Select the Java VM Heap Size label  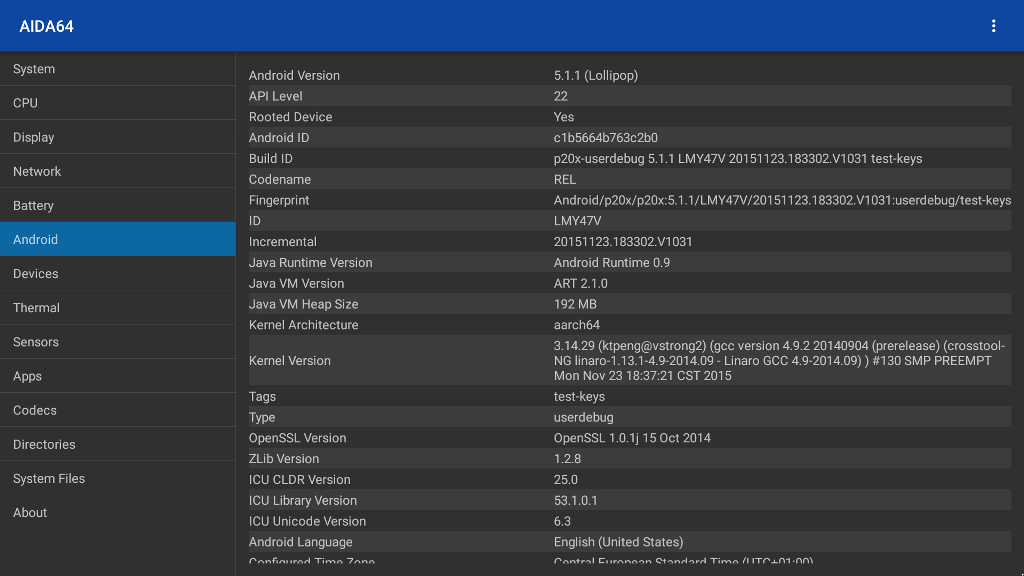[x=303, y=304]
